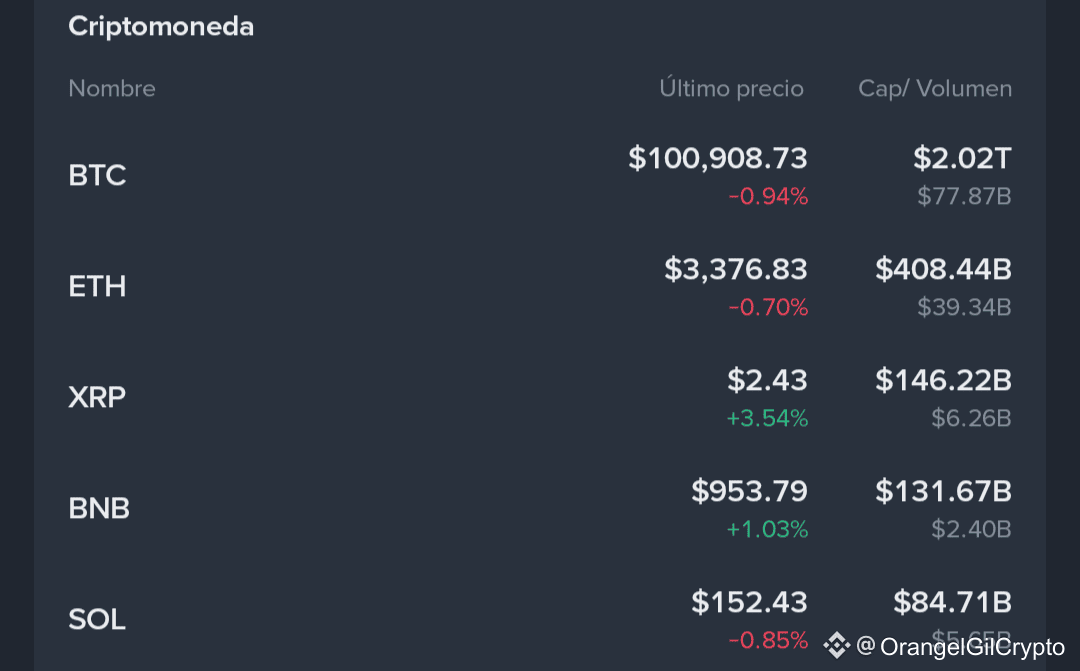
Task: Select the SOL cryptocurrency name
Action: click(x=97, y=620)
